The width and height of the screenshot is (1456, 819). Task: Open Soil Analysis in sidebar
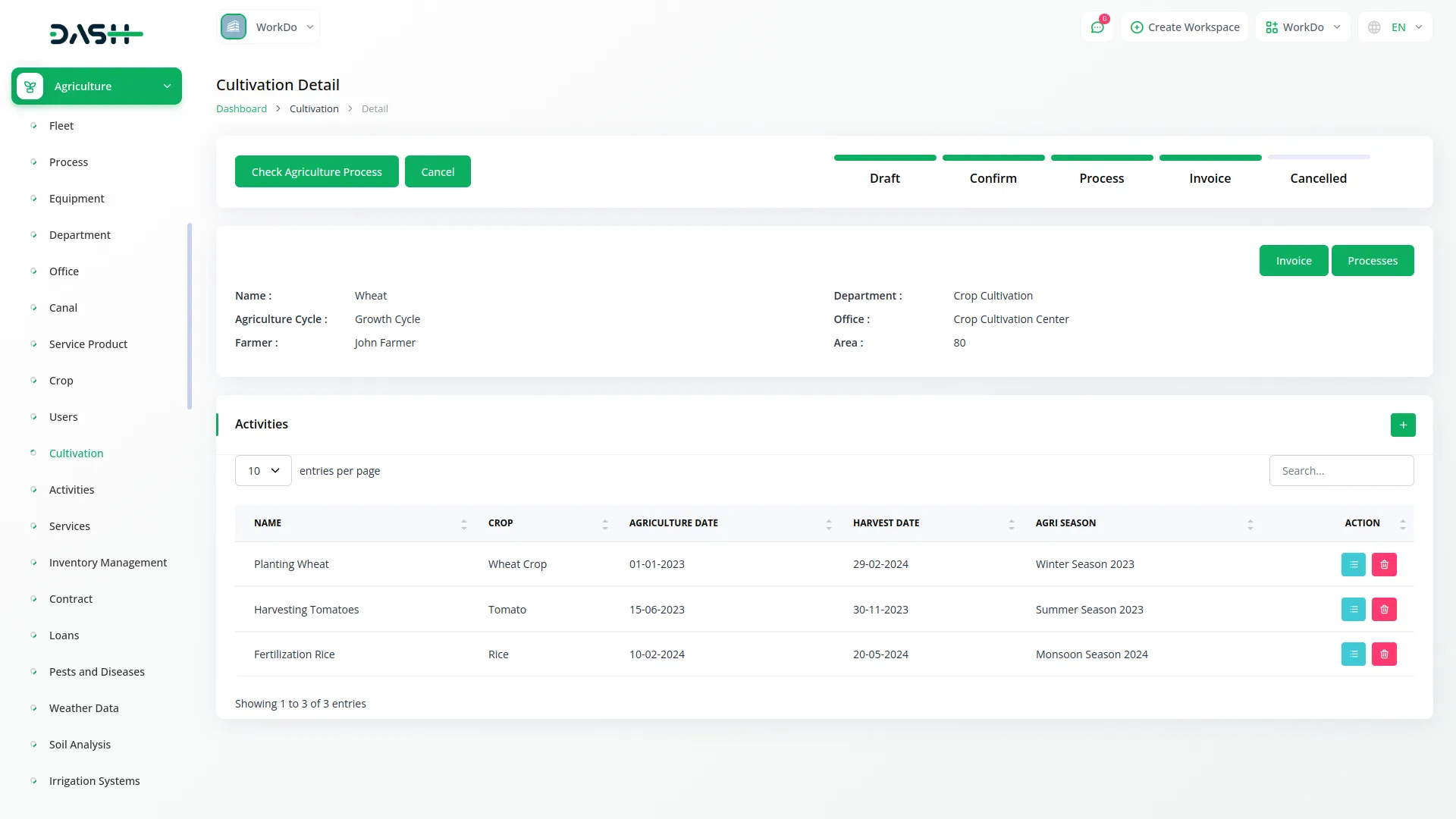click(80, 745)
